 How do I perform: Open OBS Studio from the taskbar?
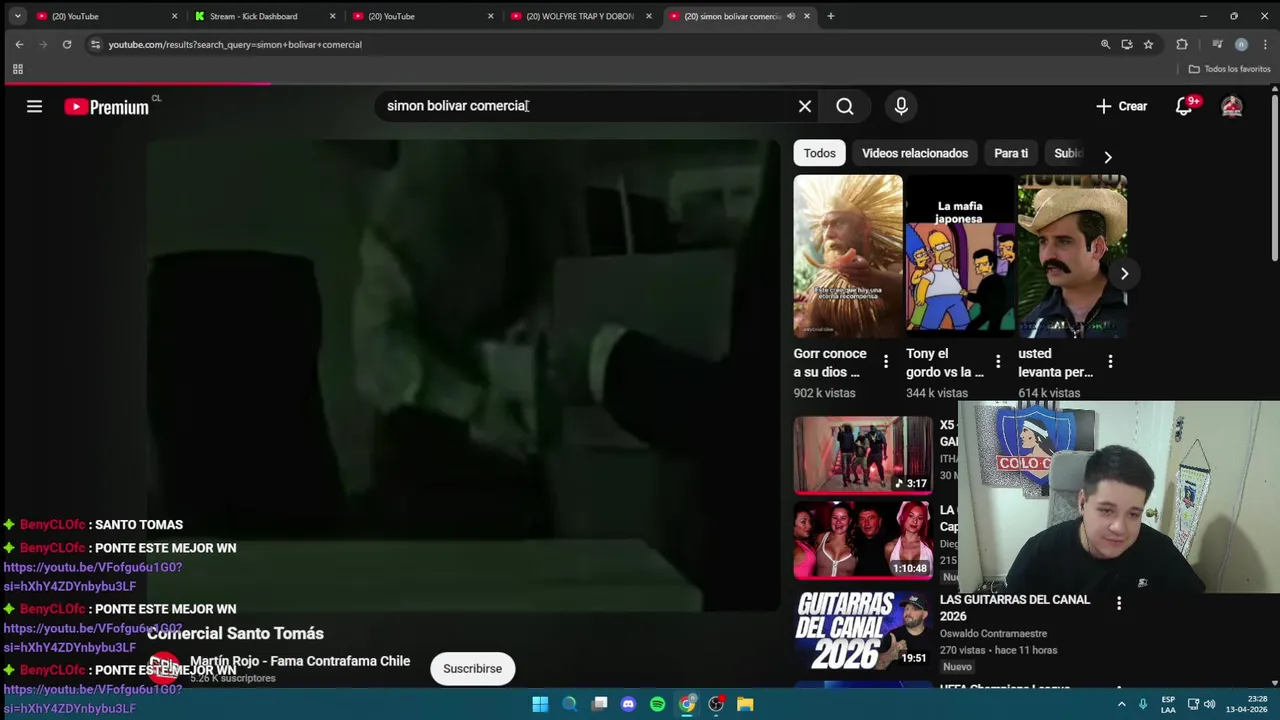[716, 704]
